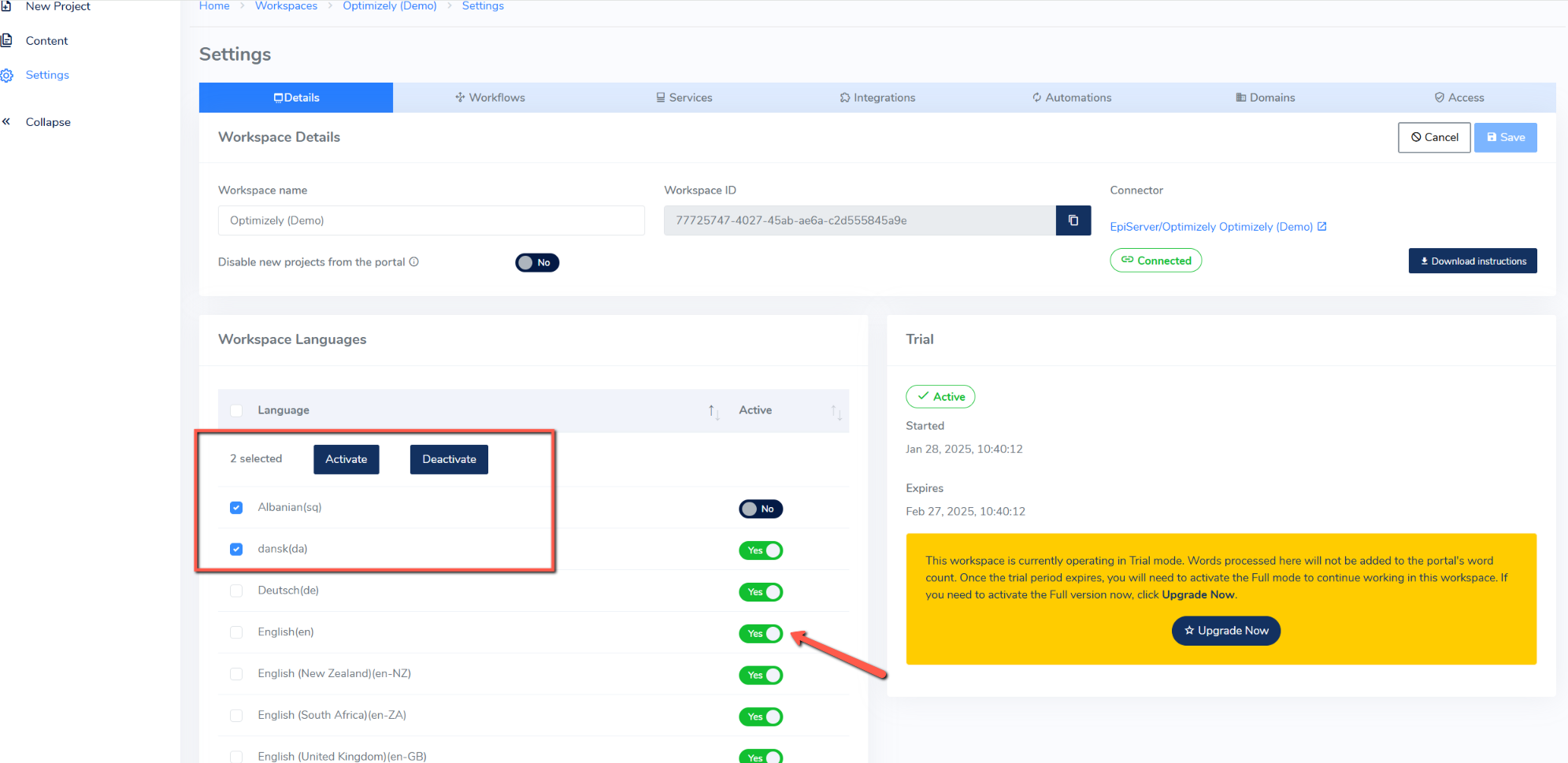Go to Home in the breadcrumb

tap(214, 6)
